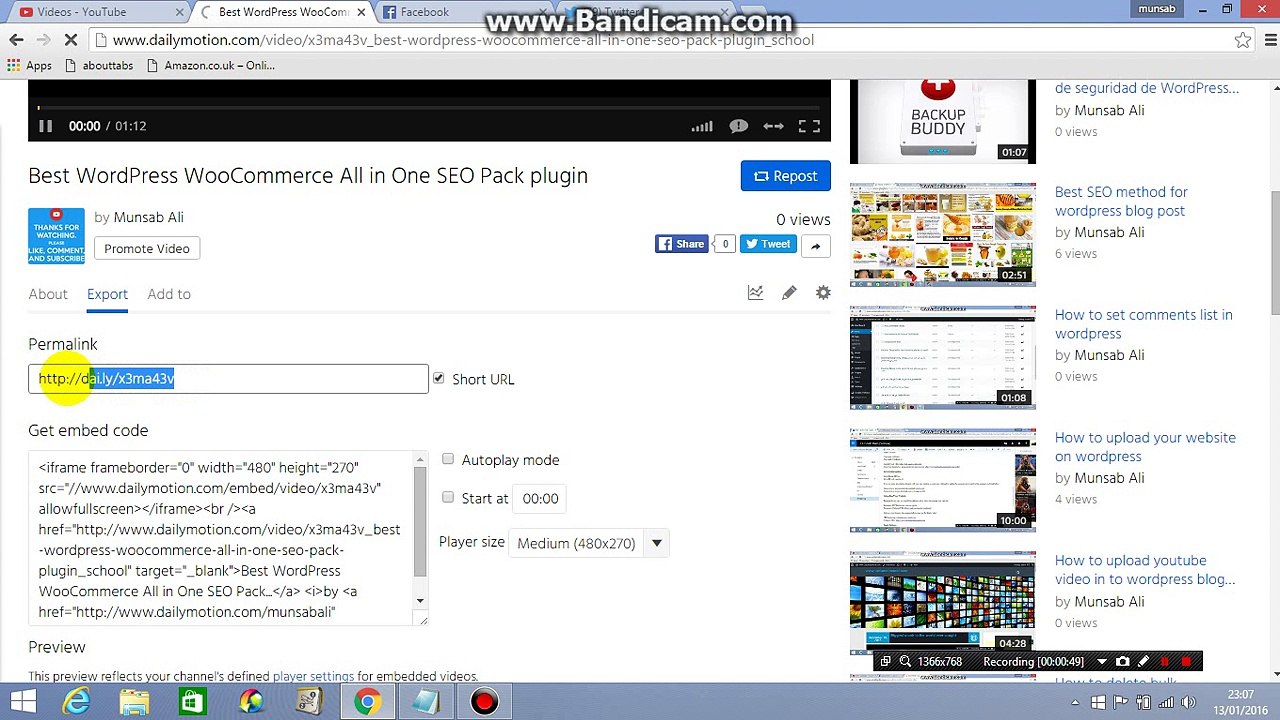Open File Explorer from taskbar
This screenshot has height=720, width=1280.
pyautogui.click(x=134, y=702)
